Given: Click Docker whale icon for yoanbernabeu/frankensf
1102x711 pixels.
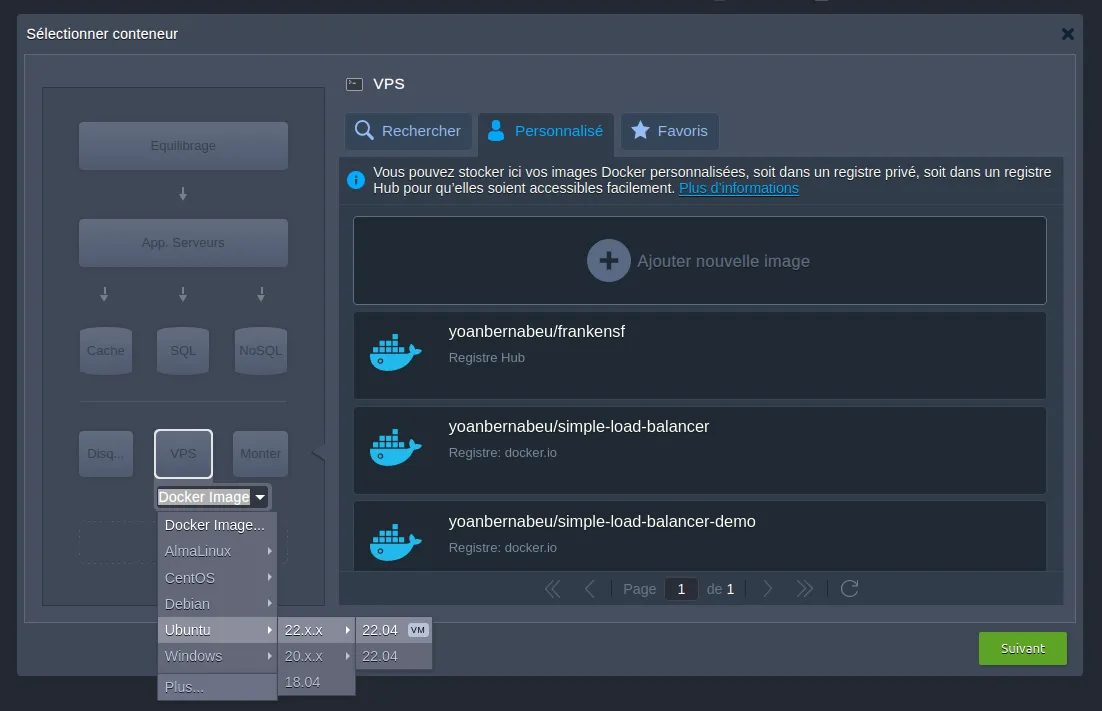Looking at the screenshot, I should point(395,355).
